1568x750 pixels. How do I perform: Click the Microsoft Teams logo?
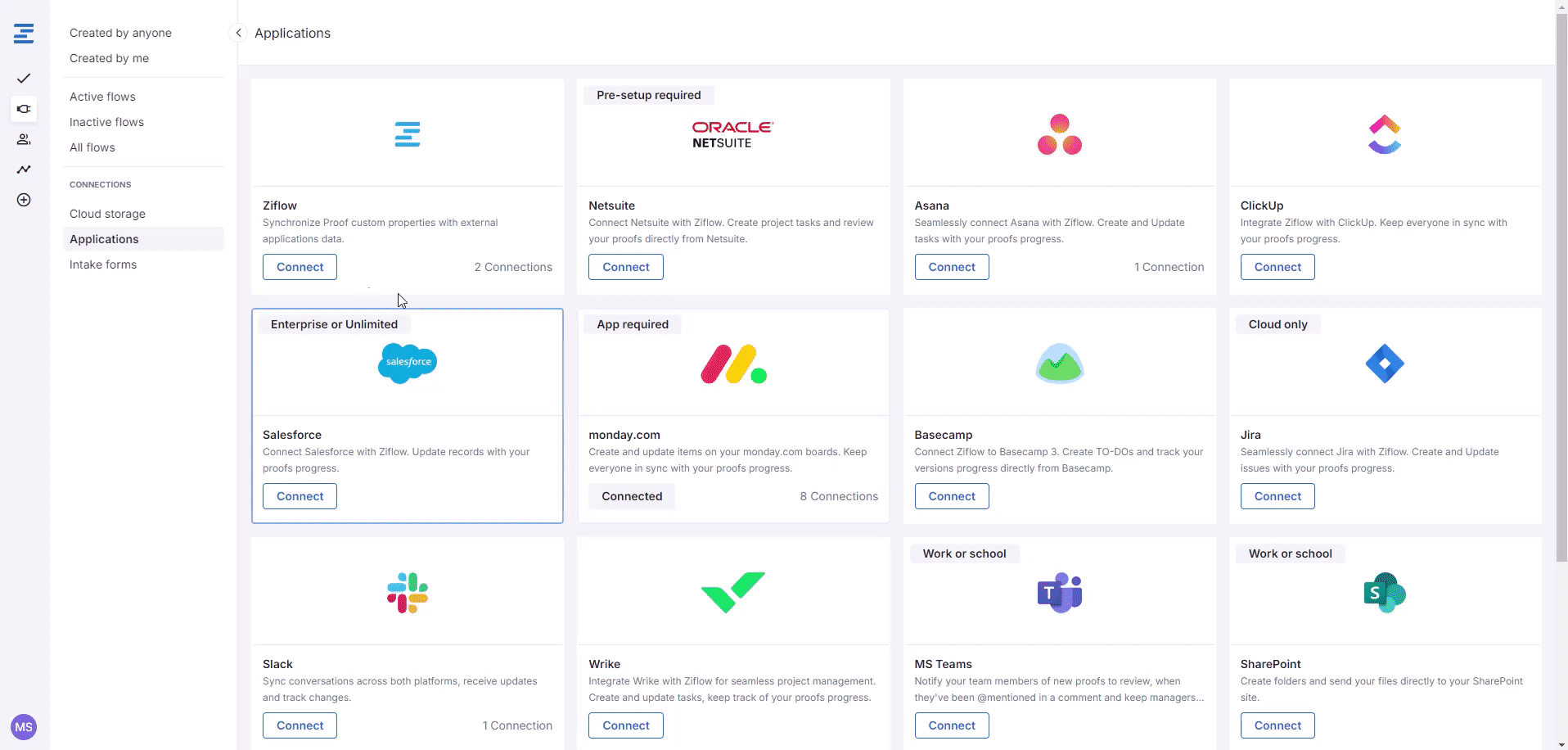[1060, 593]
